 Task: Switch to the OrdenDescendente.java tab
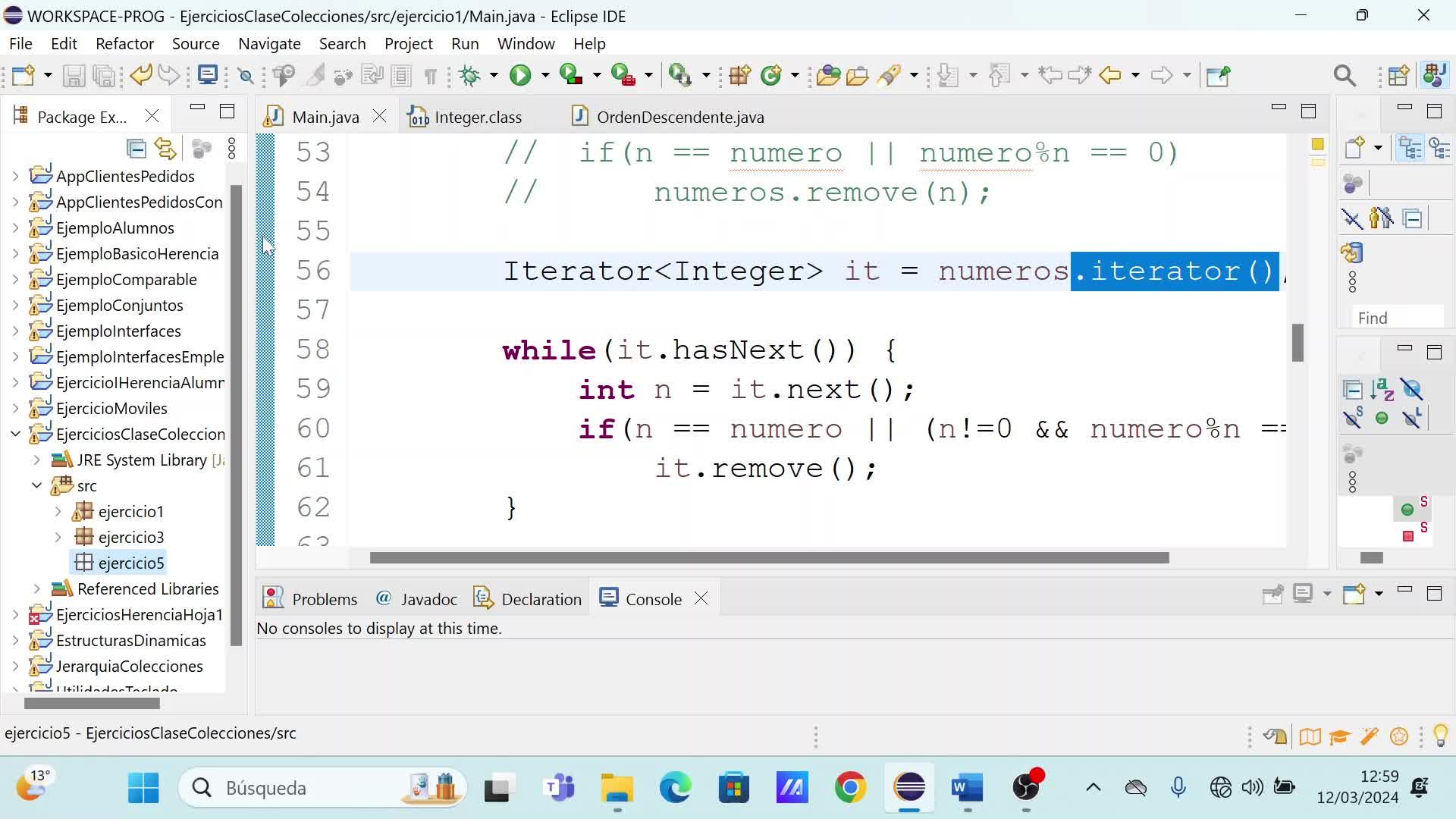[x=679, y=117]
